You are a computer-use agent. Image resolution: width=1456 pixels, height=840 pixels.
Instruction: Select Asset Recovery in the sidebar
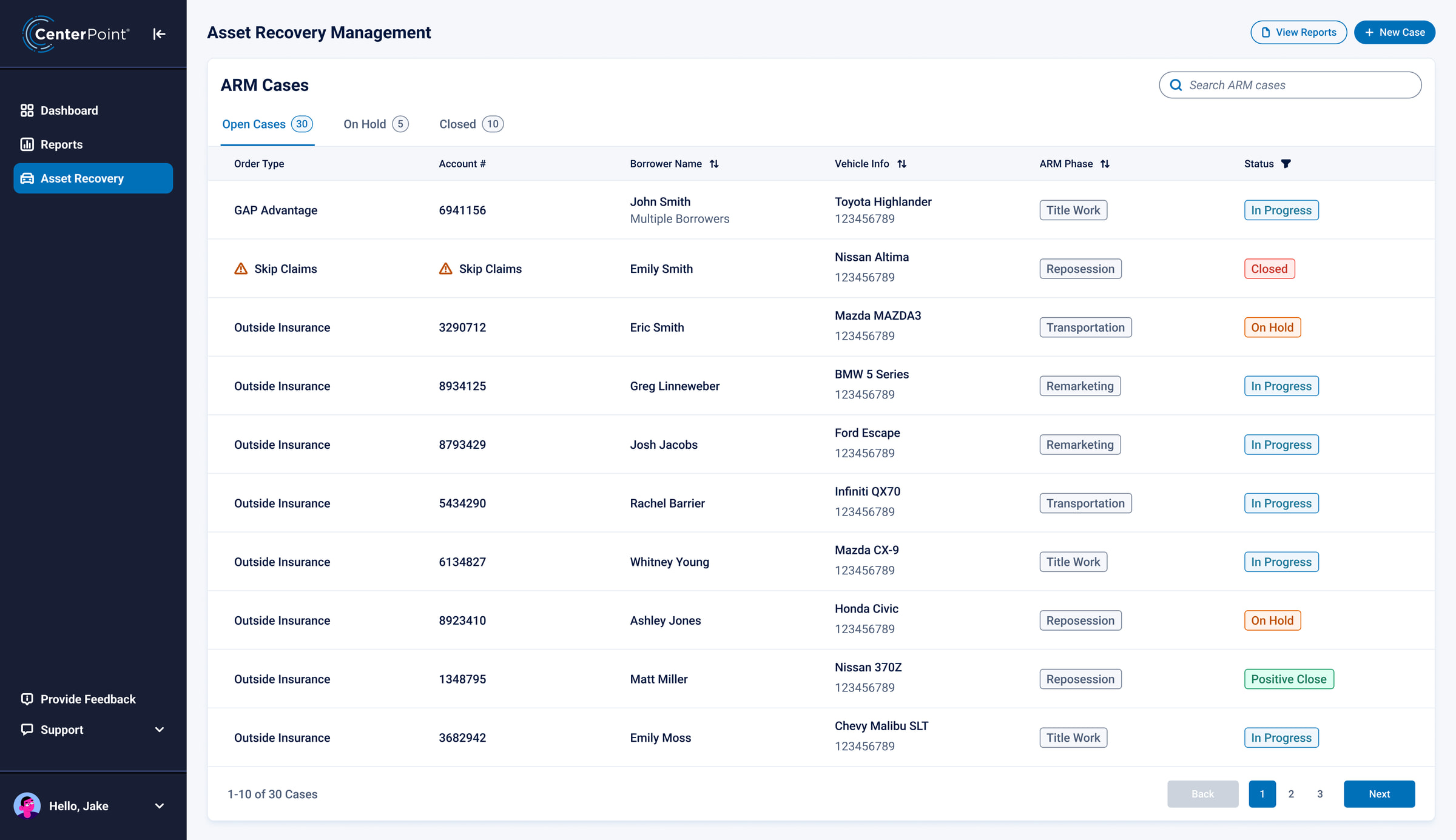(x=93, y=178)
